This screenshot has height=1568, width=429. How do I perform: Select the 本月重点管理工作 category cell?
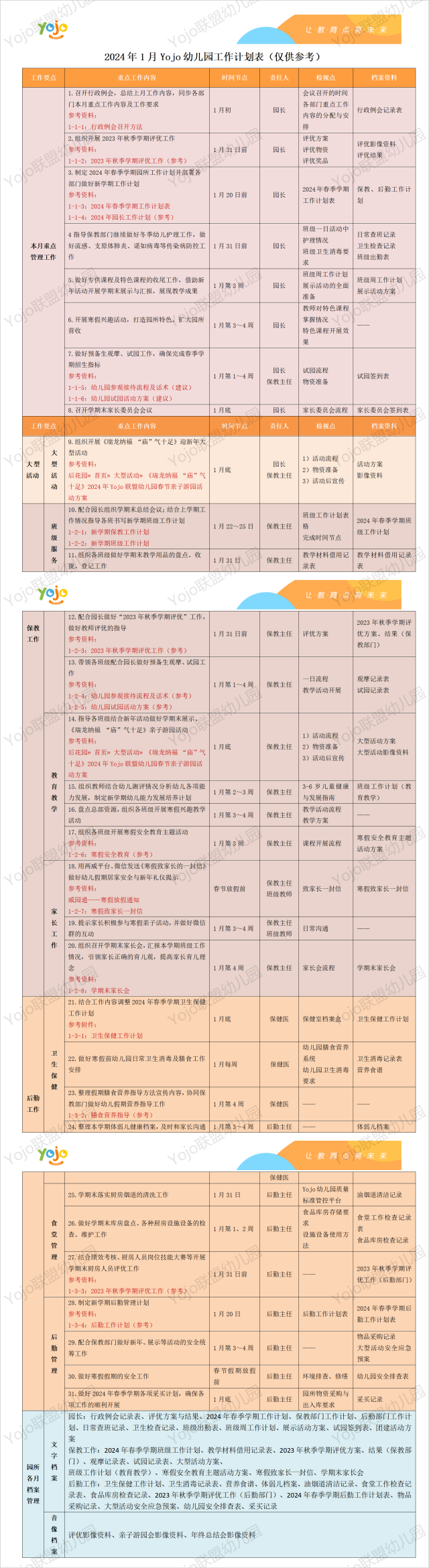[44, 251]
